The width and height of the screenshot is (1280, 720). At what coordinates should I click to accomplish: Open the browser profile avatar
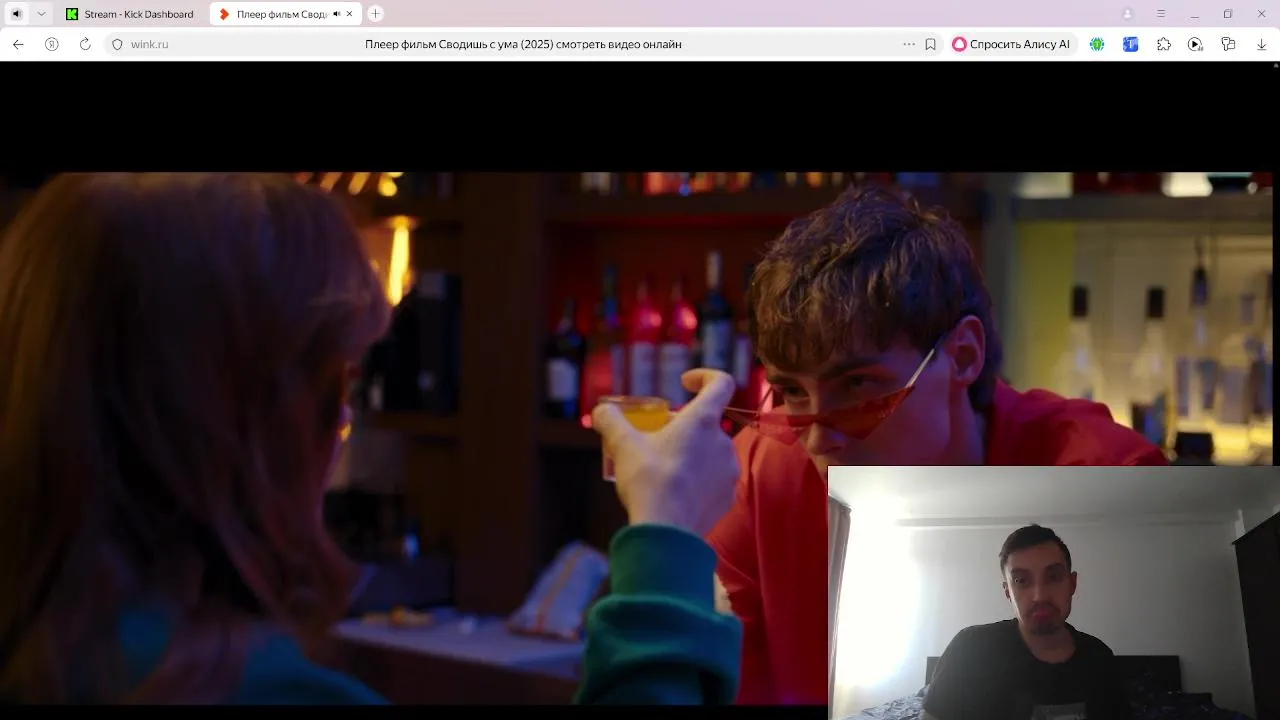tap(1128, 14)
